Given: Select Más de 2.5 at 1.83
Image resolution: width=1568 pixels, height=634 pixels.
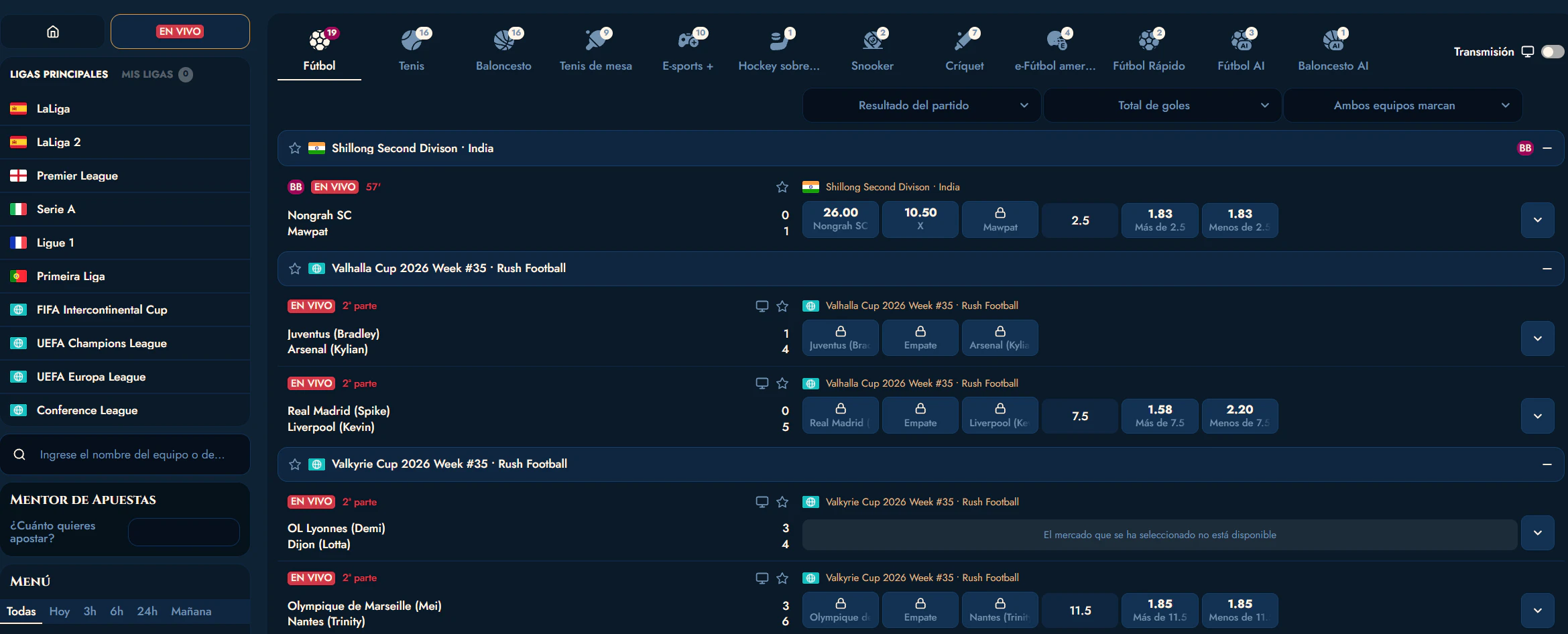Looking at the screenshot, I should (1160, 220).
